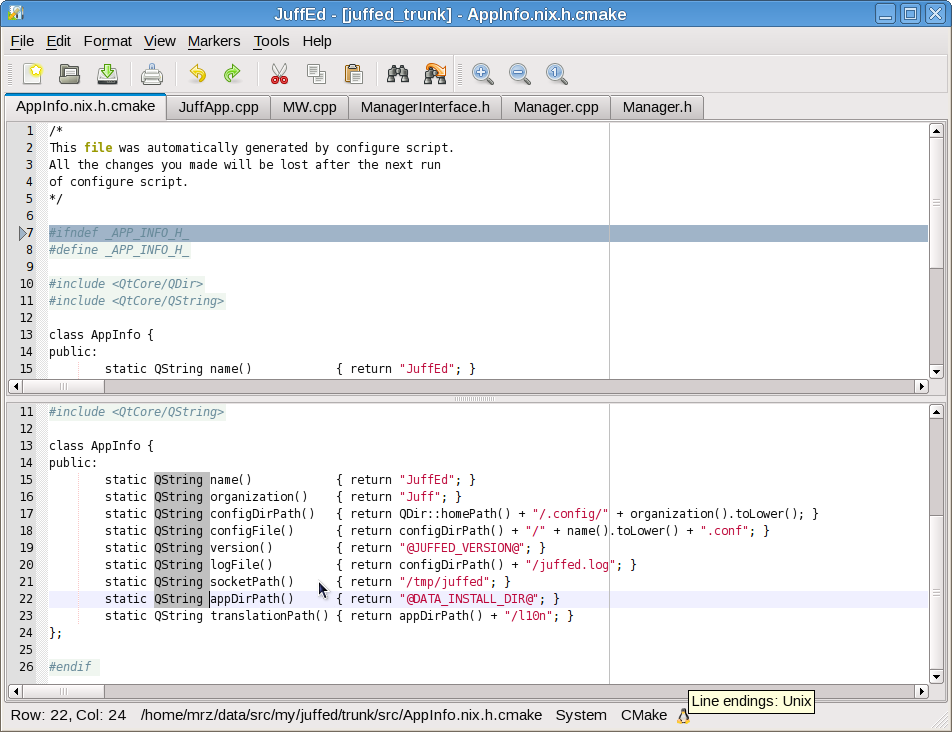The width and height of the screenshot is (952, 732).
Task: Open the Tools menu
Action: (x=271, y=41)
